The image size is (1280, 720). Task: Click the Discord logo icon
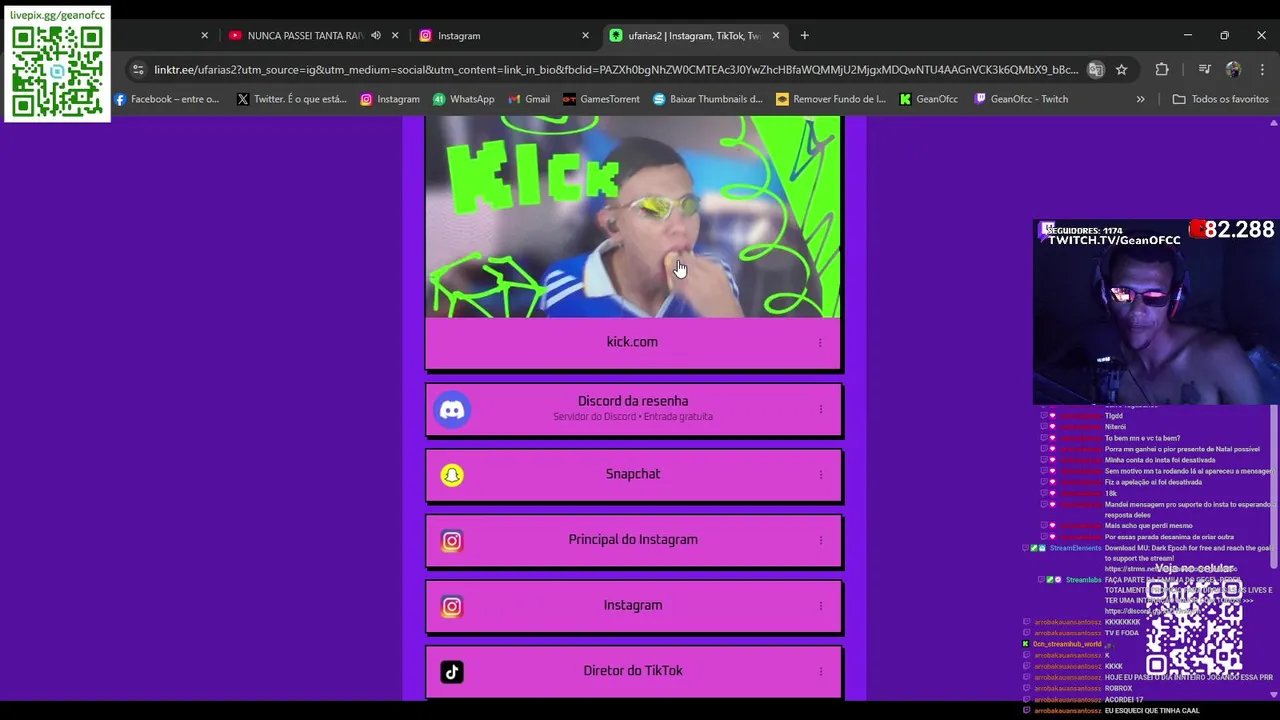click(452, 410)
